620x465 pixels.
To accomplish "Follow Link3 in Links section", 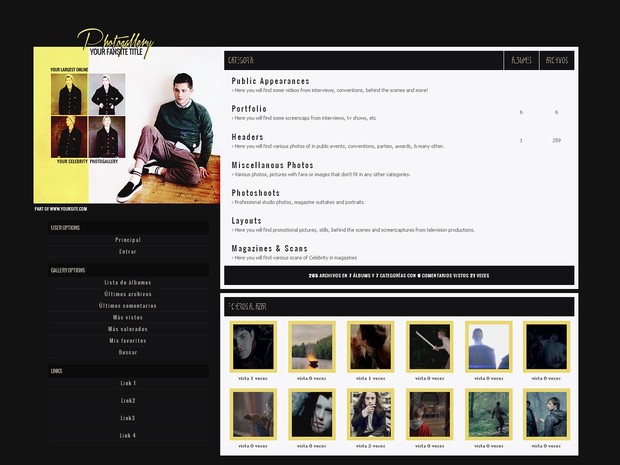I will click(128, 418).
